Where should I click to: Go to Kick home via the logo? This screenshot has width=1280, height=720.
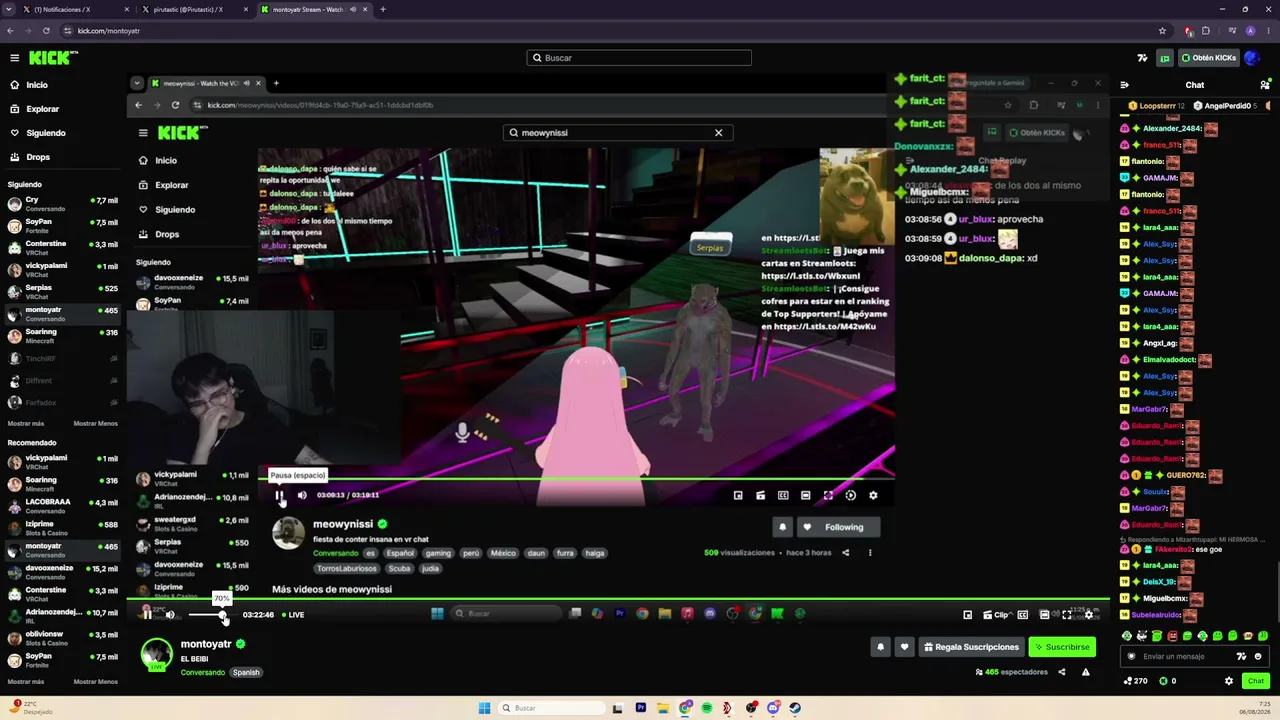53,58
